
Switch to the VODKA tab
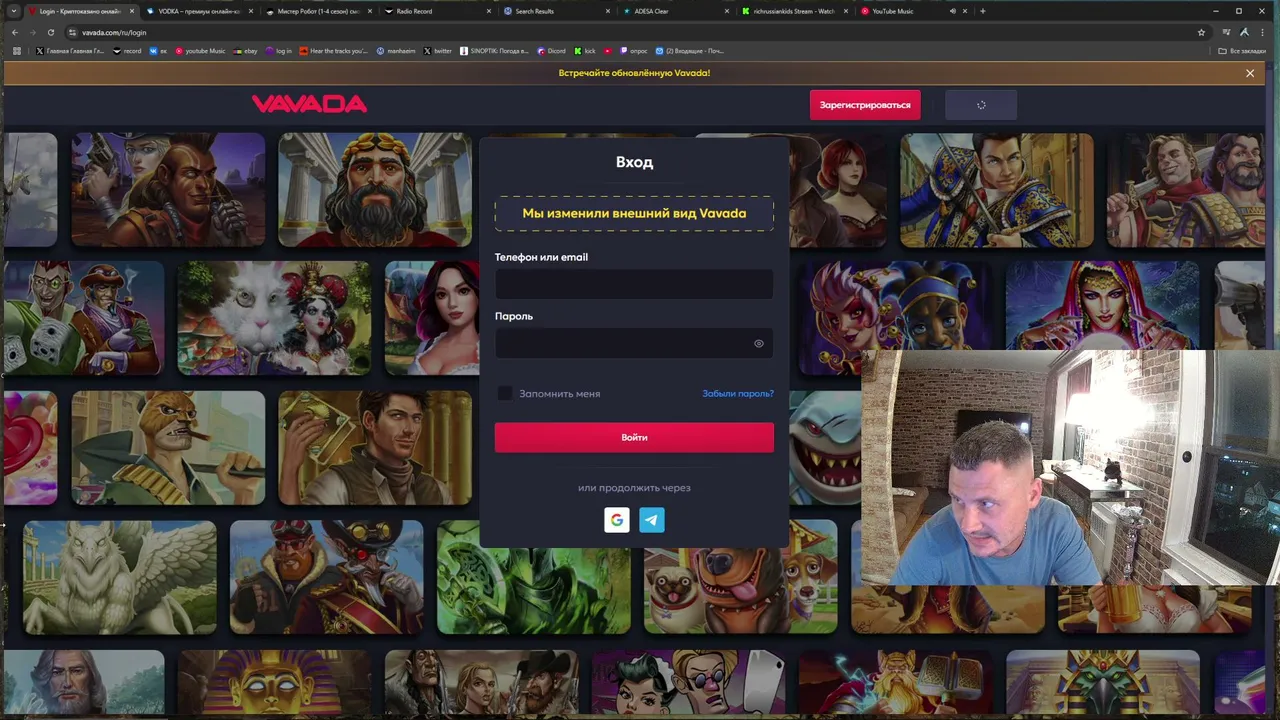click(198, 11)
